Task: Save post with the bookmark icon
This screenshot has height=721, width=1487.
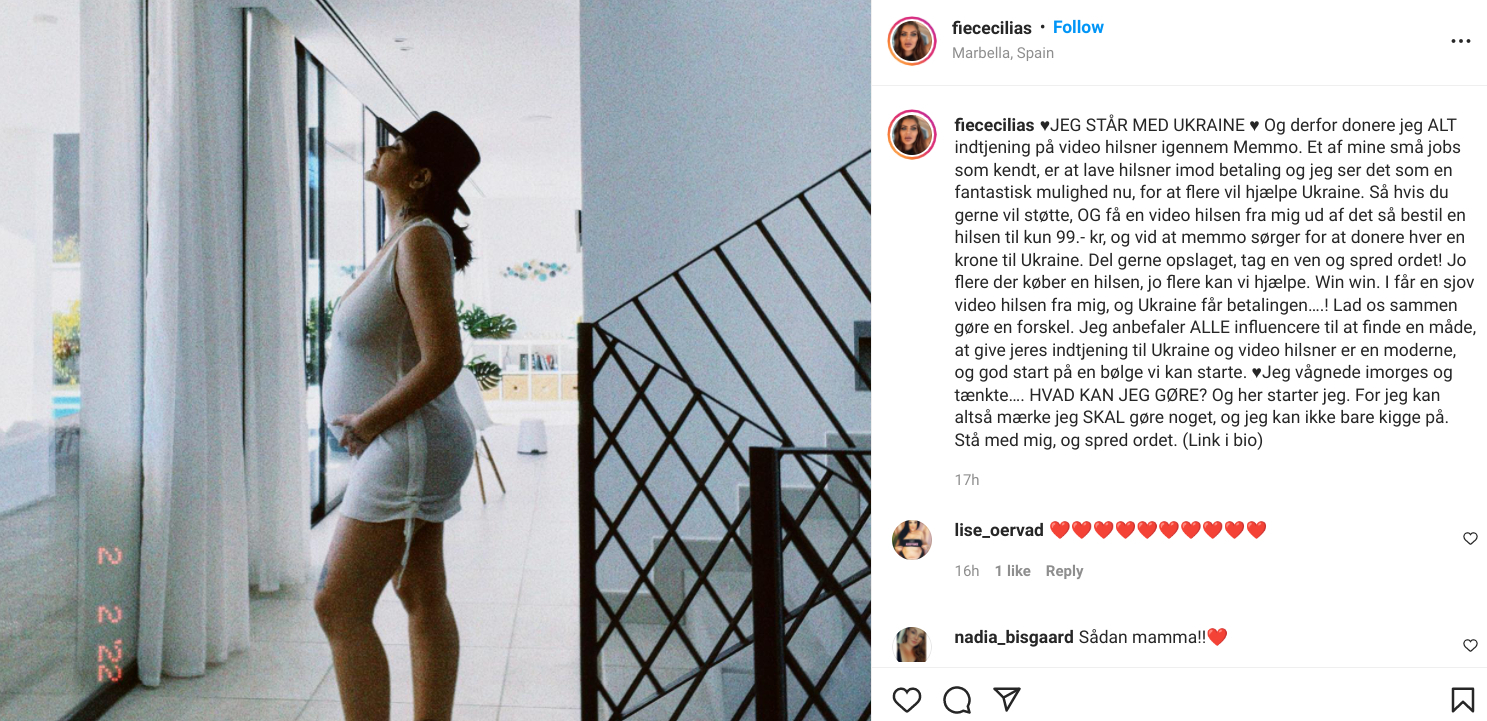Action: tap(1462, 699)
